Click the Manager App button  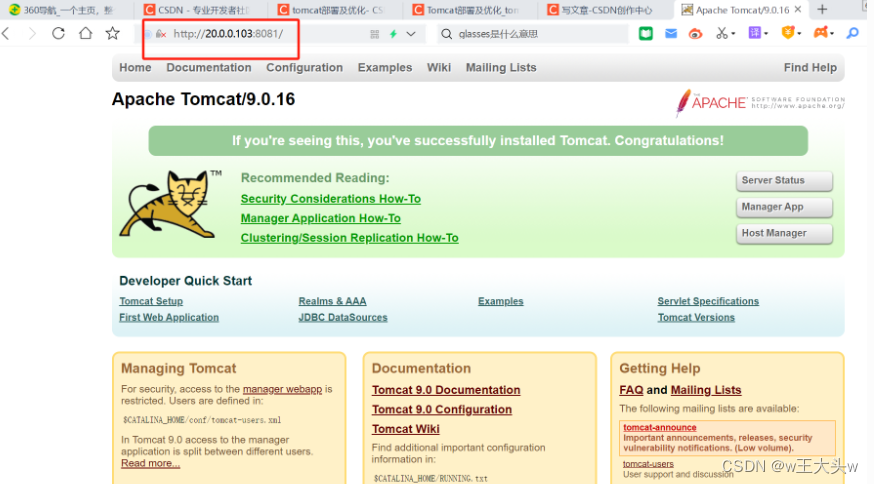point(784,207)
